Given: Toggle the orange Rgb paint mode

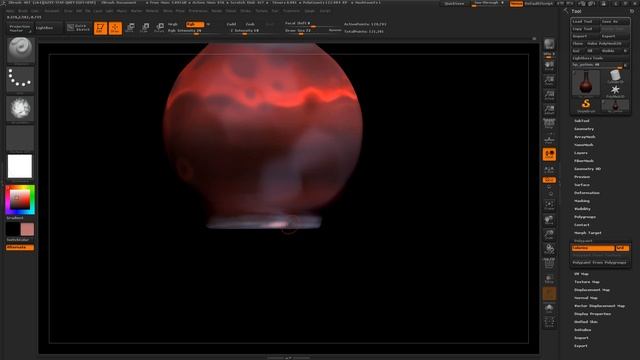Looking at the screenshot, I should point(194,24).
